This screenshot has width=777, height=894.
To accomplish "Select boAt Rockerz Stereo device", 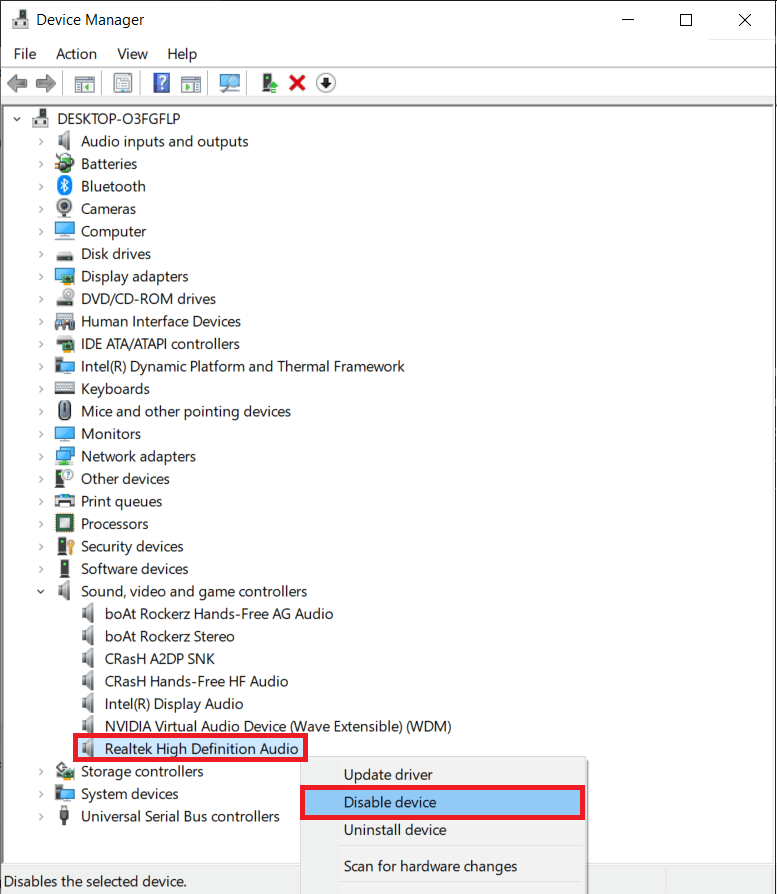I will click(x=169, y=636).
